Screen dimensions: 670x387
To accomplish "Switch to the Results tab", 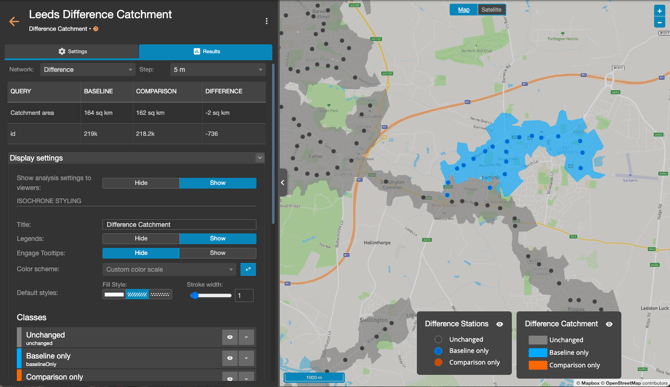I will [x=206, y=51].
